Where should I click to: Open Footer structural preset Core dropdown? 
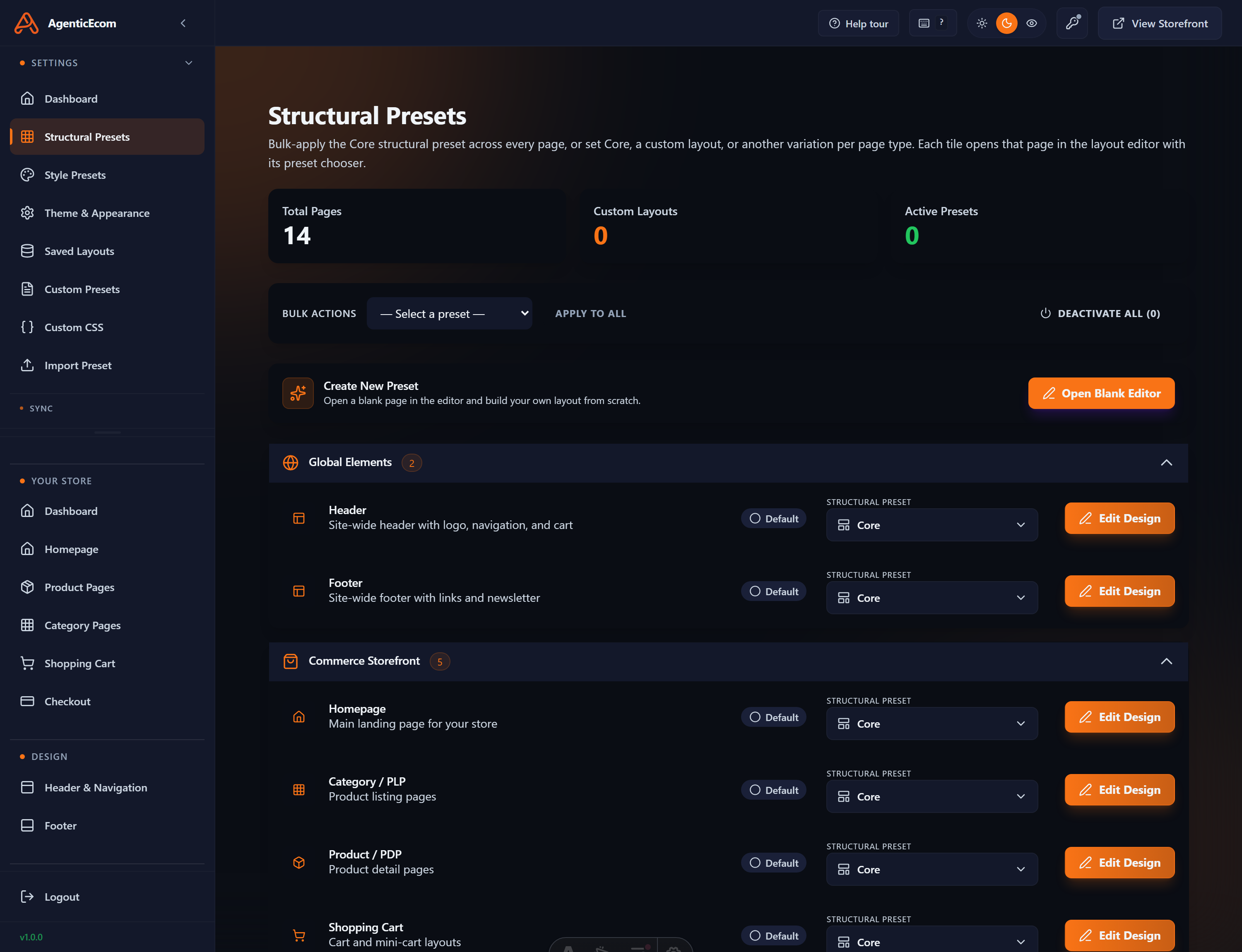(932, 598)
